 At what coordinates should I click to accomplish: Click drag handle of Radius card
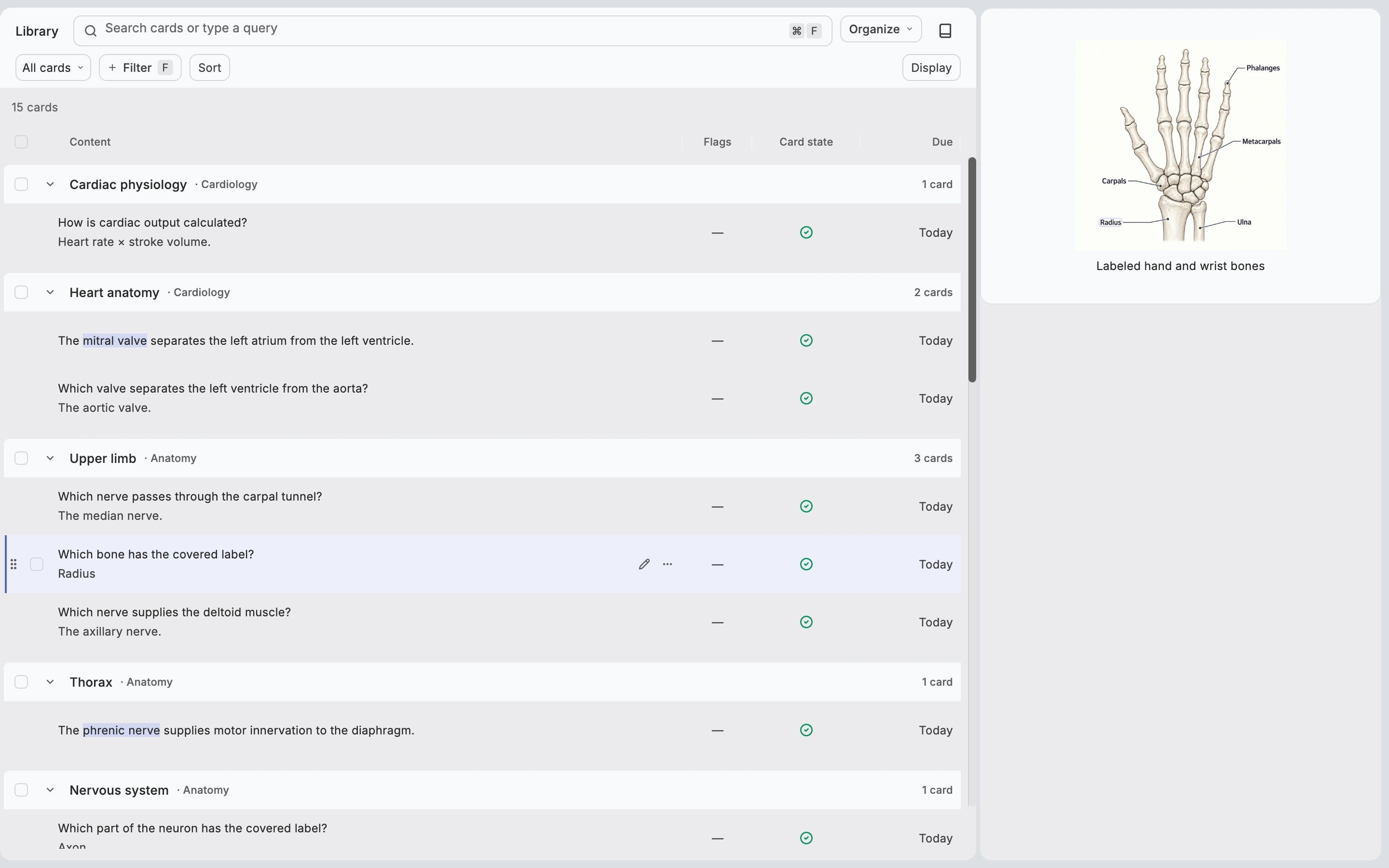pyautogui.click(x=13, y=564)
